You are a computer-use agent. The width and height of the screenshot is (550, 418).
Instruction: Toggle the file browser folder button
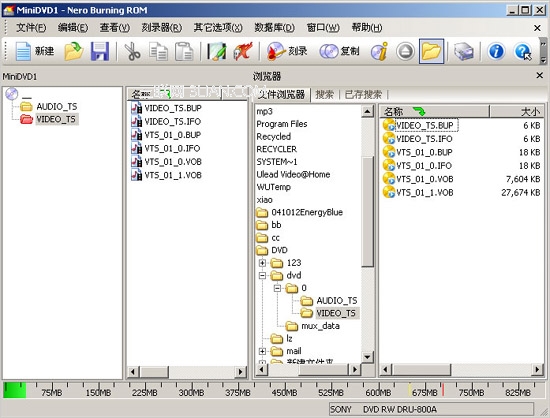pos(431,51)
